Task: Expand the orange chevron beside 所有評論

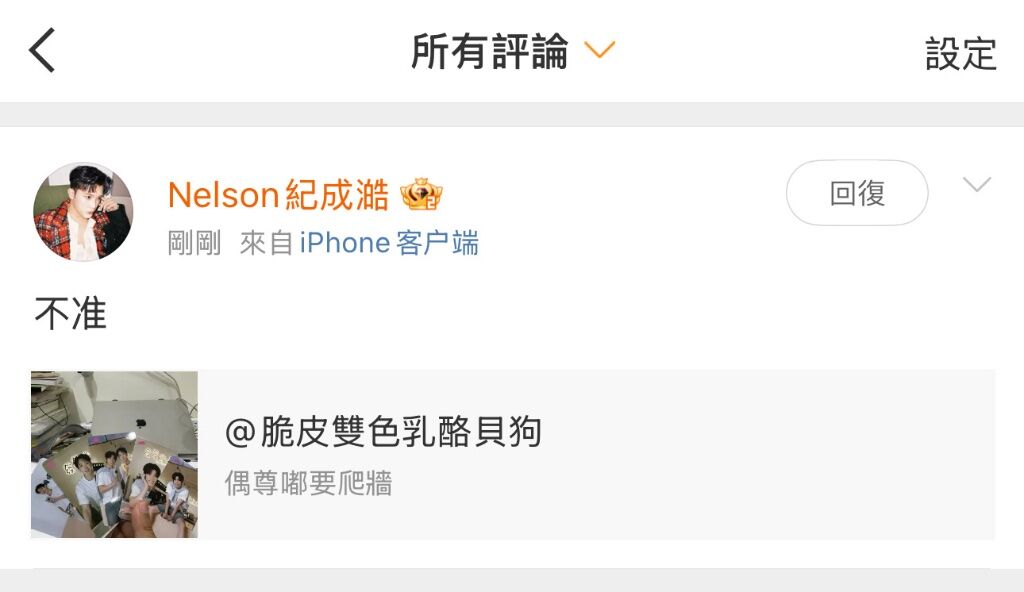Action: [600, 50]
